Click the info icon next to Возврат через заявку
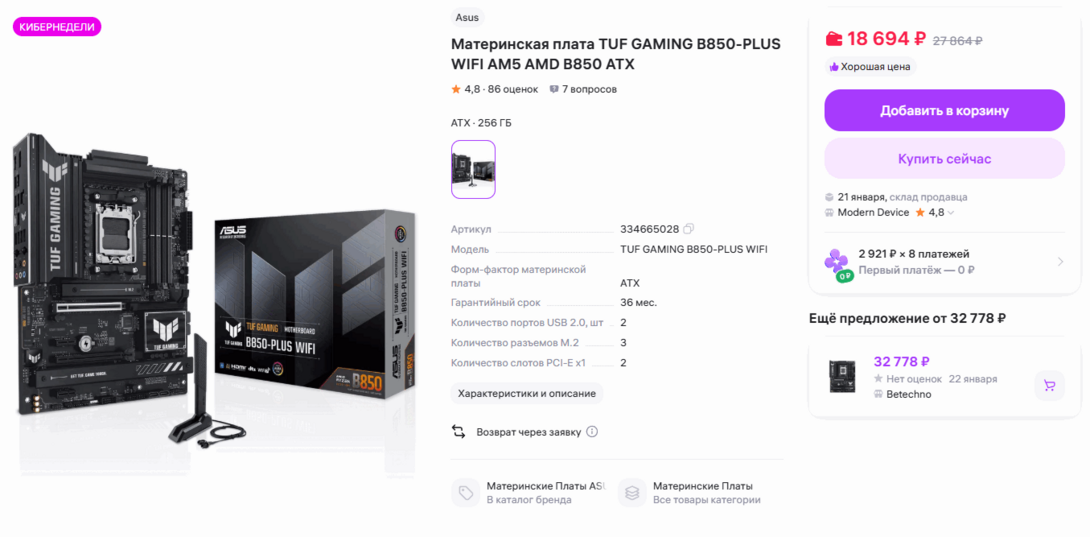The height and width of the screenshot is (537, 1090). (592, 431)
